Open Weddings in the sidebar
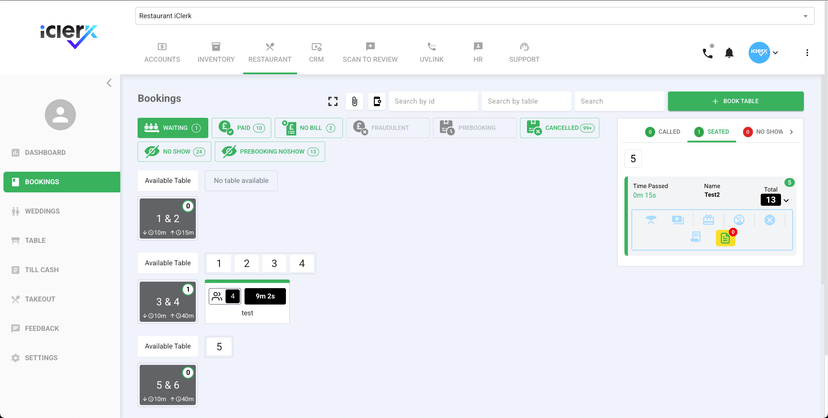Viewport: 828px width, 418px height. (42, 211)
